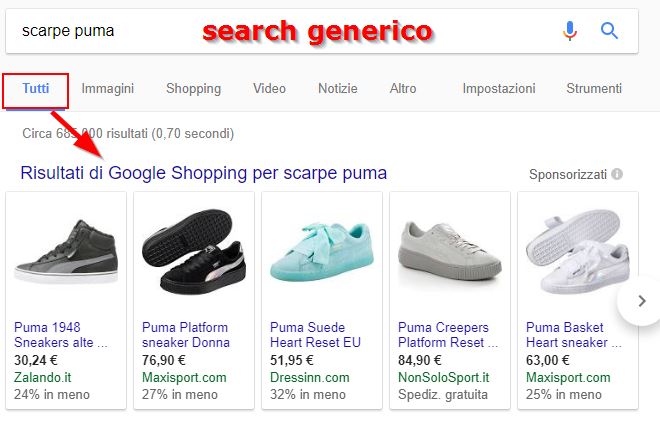
Task: Click the microphone voice search icon
Action: coord(570,31)
